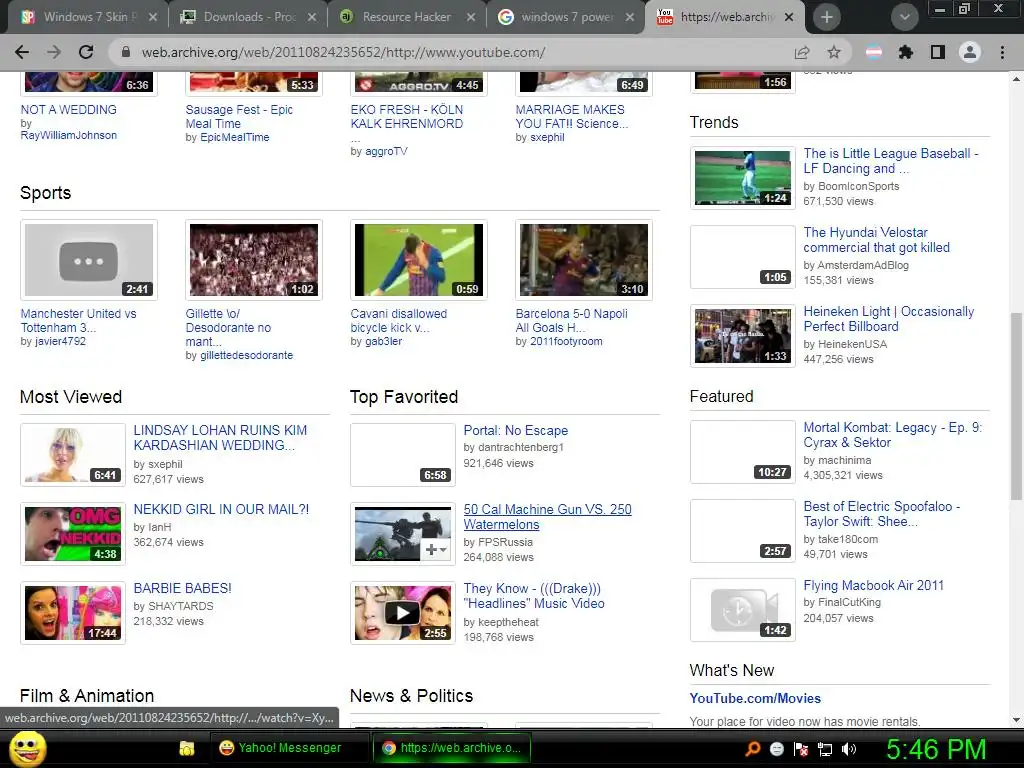The height and width of the screenshot is (768, 1024).
Task: Click the 5:46 PM taskbar clock
Action: tap(936, 748)
